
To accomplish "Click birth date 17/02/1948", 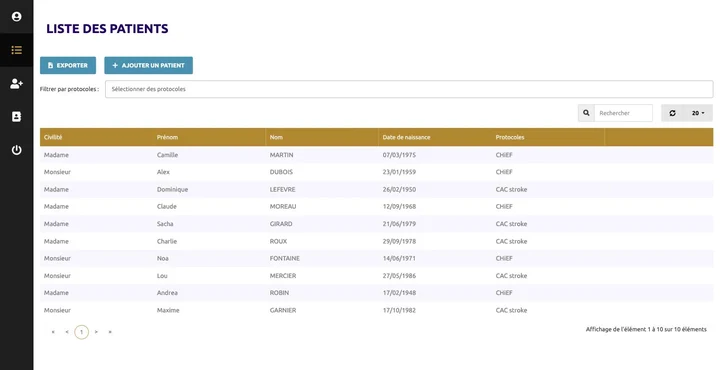I will point(399,293).
